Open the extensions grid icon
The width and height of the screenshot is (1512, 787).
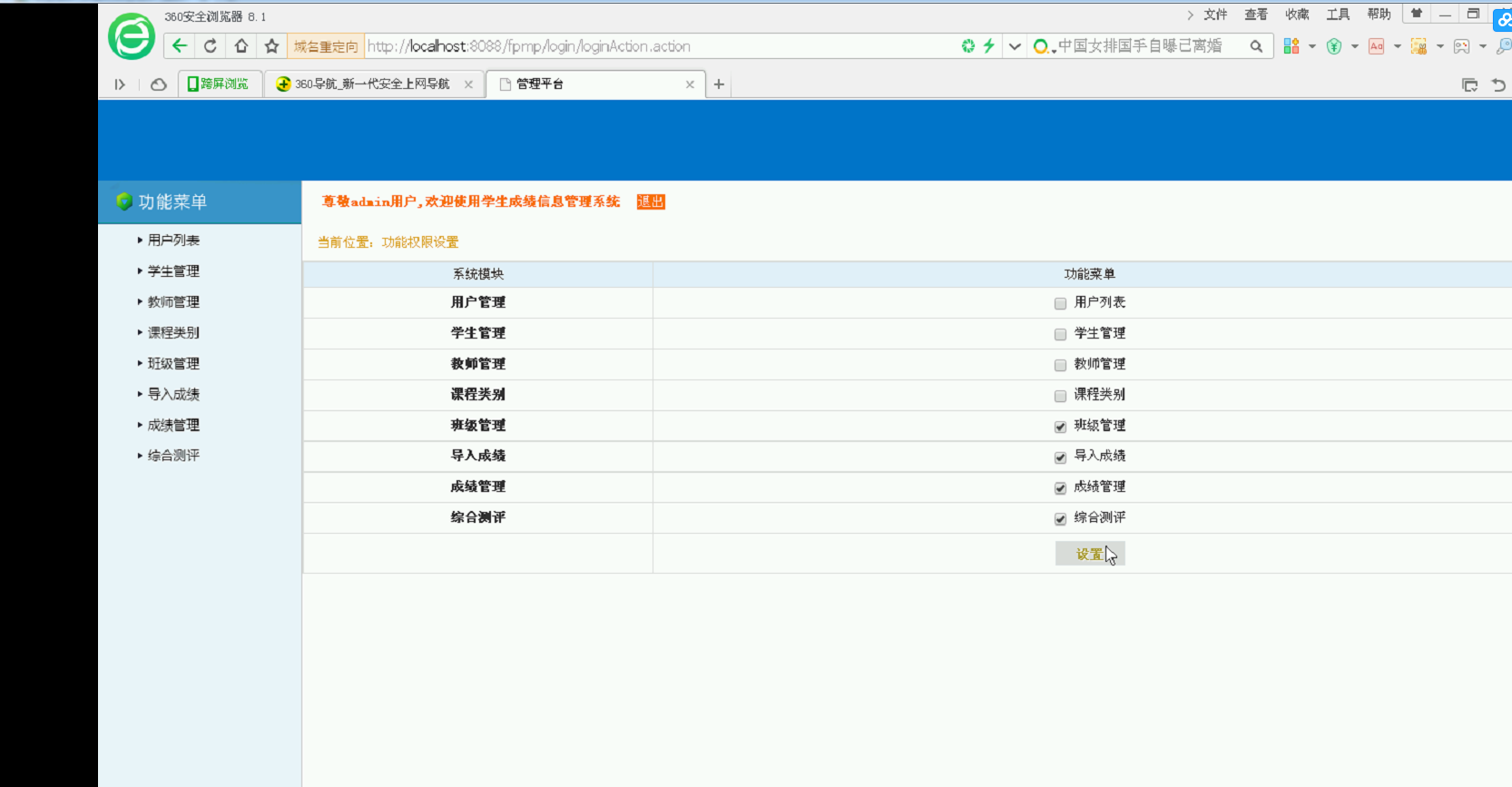tap(1291, 46)
